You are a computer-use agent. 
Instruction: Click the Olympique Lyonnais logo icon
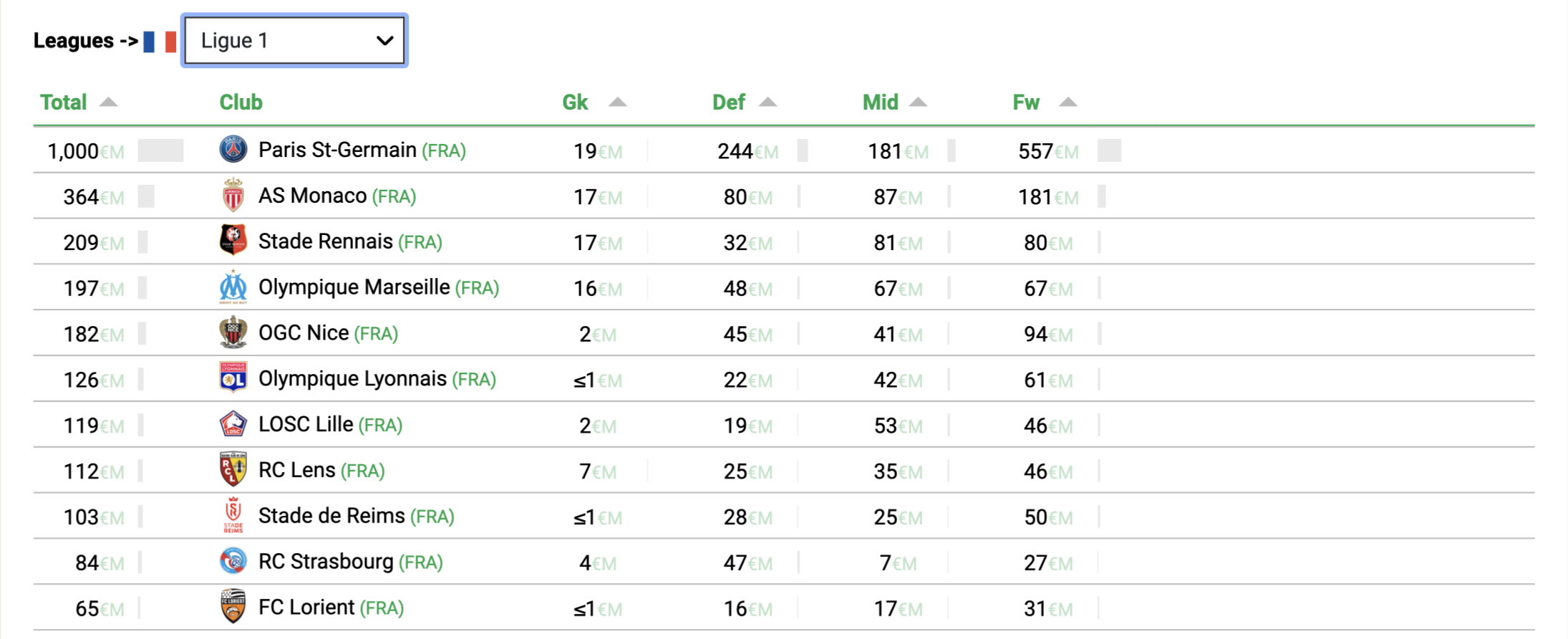233,378
